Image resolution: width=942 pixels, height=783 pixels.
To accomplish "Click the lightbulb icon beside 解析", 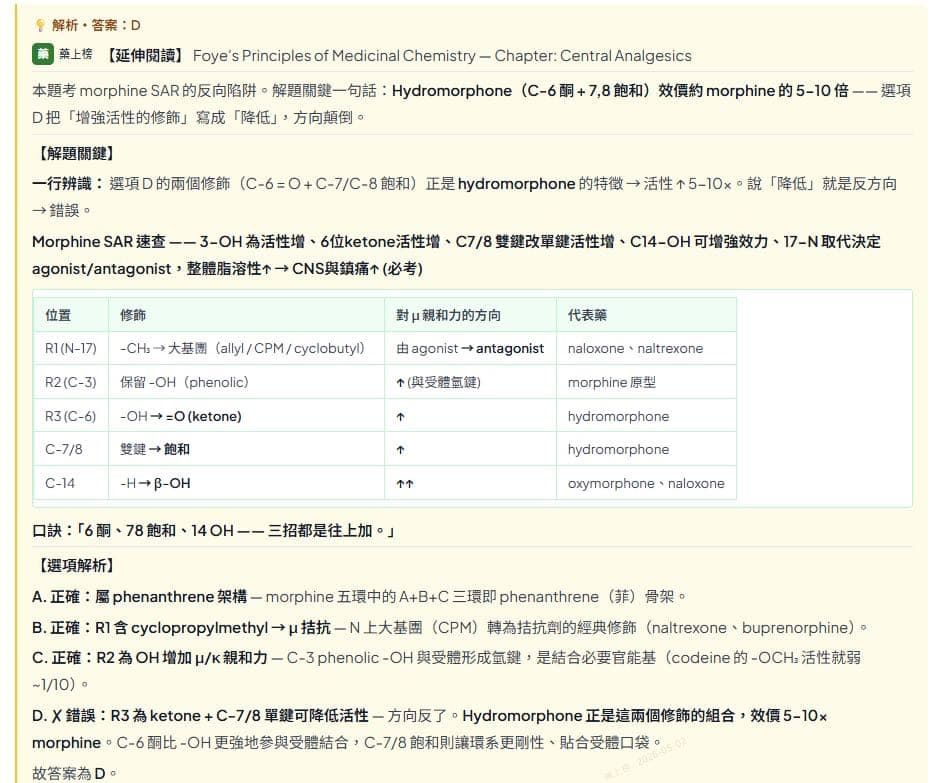I will [40, 25].
